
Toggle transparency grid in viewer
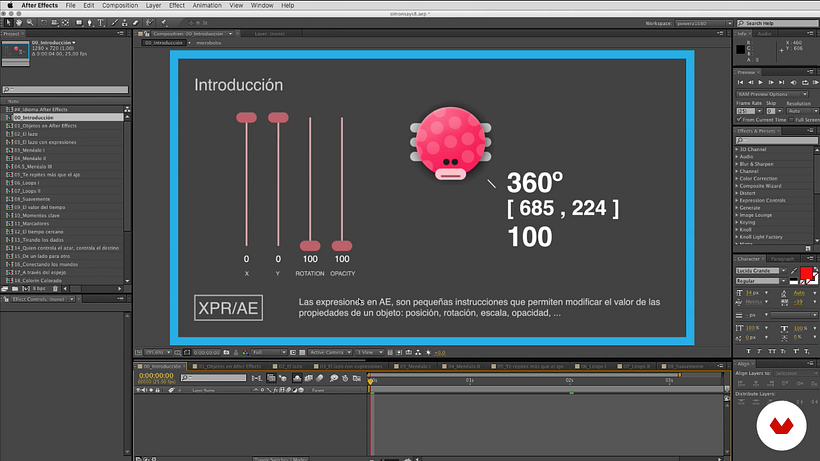[302, 353]
